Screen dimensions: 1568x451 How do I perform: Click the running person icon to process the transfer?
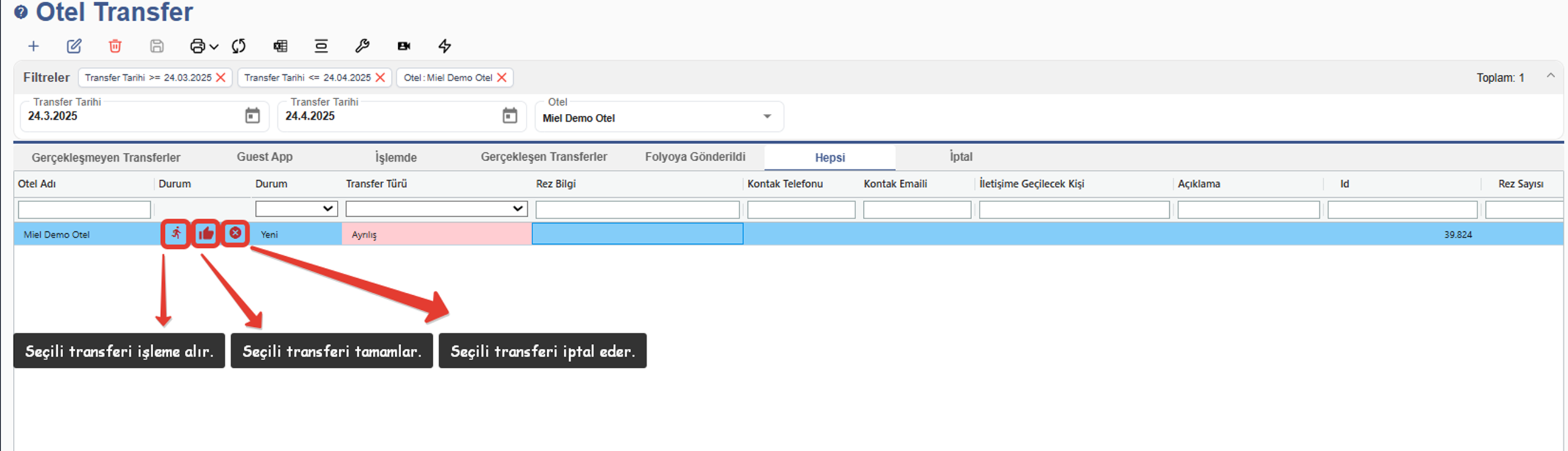176,234
